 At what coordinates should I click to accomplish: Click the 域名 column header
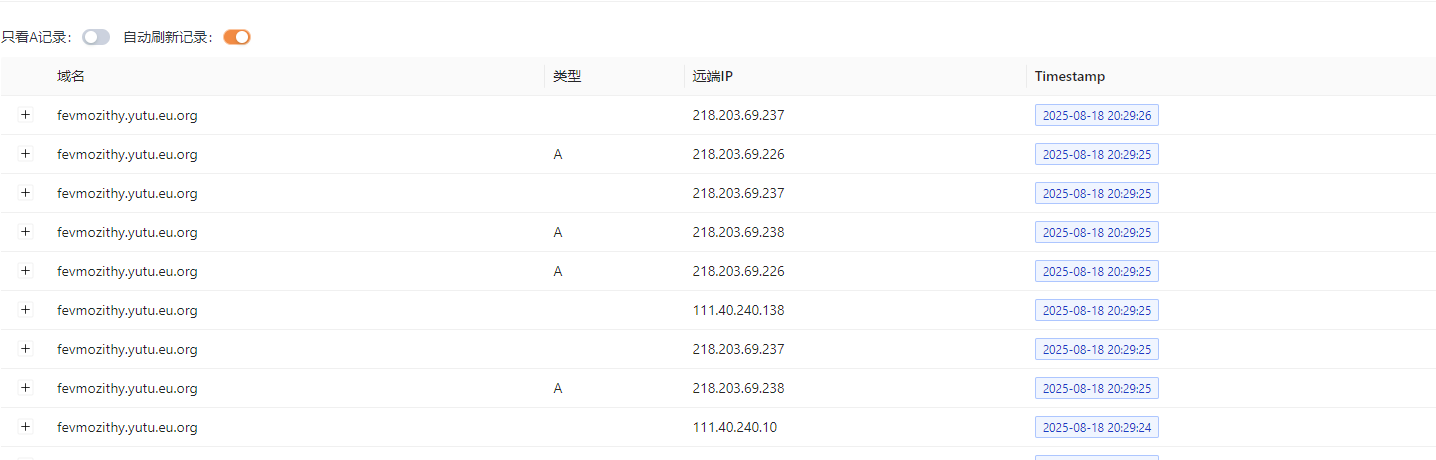(x=71, y=76)
